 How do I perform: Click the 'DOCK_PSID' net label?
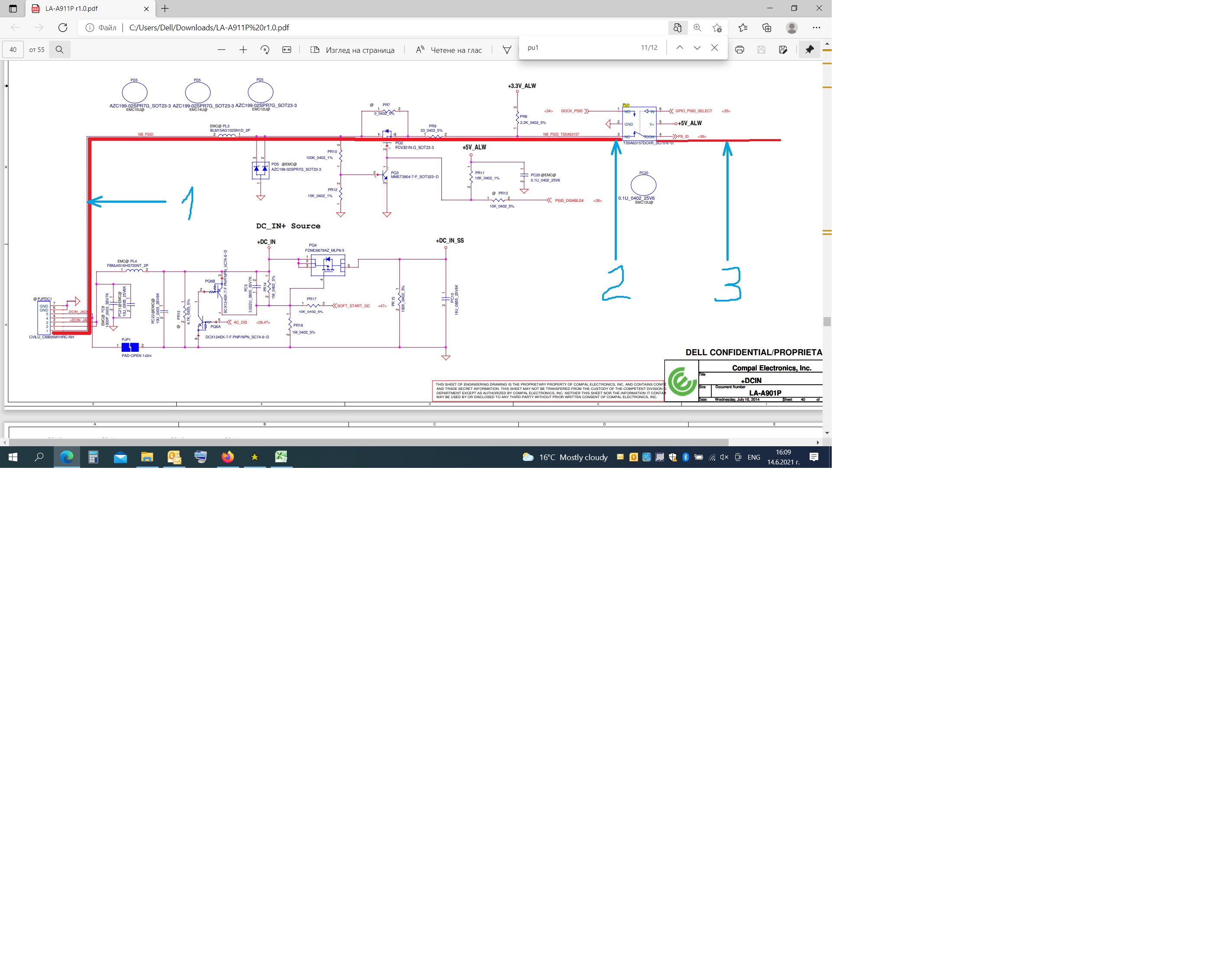[571, 111]
